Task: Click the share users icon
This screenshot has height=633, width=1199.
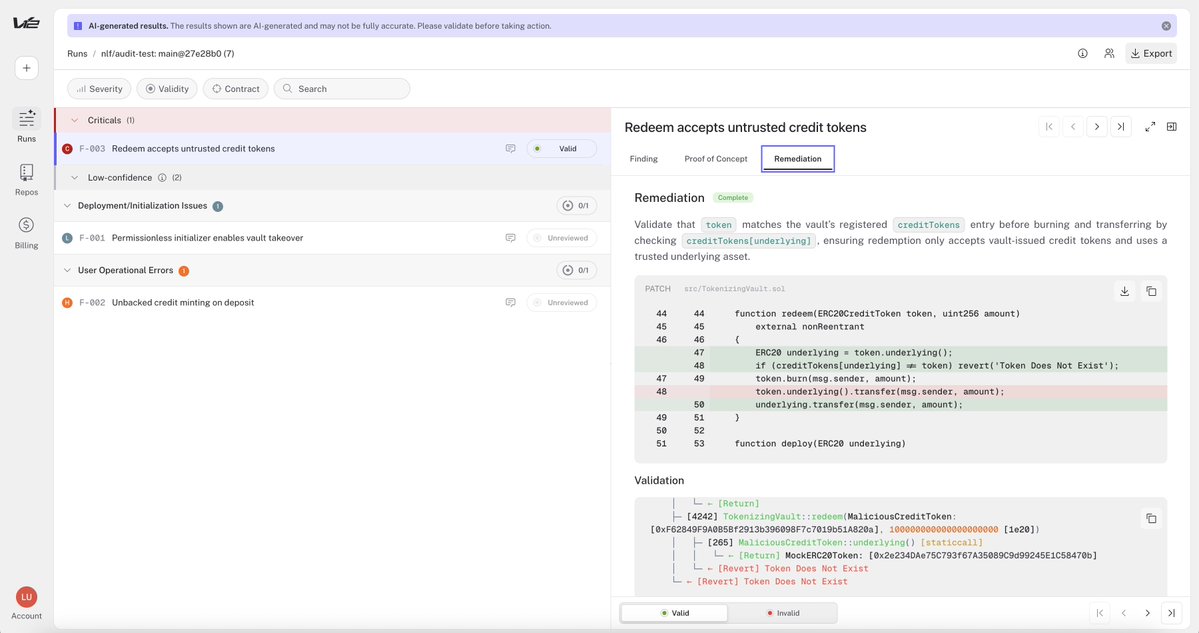Action: (x=1109, y=54)
